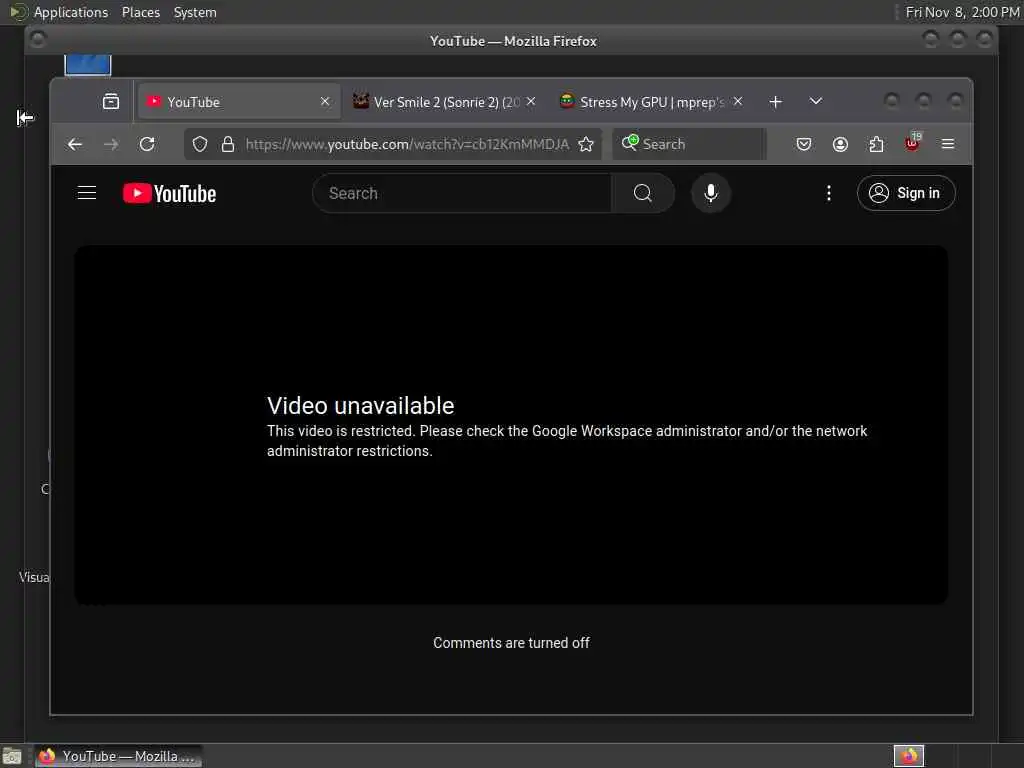The image size is (1024, 768).
Task: Click the Sign in button
Action: (906, 193)
